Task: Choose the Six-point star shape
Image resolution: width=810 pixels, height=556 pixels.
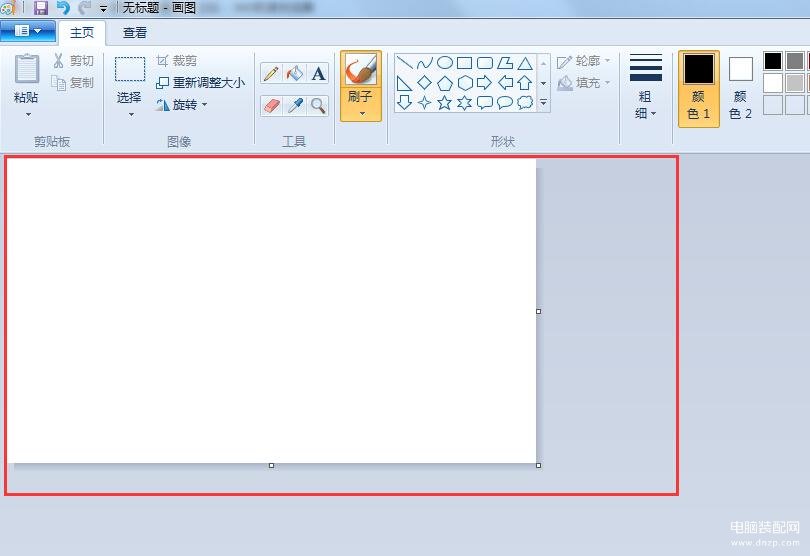Action: coord(465,102)
